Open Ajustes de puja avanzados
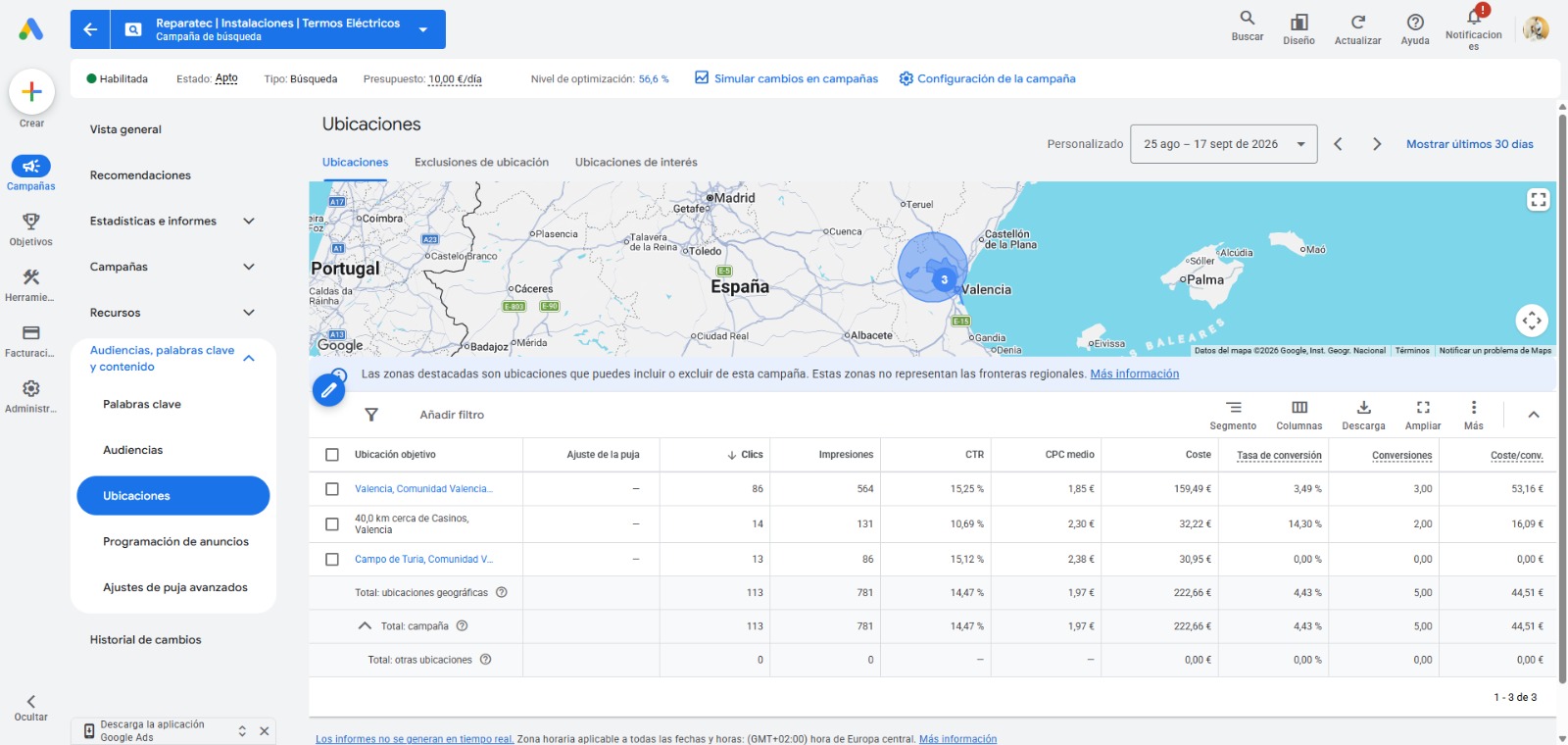This screenshot has width=1568, height=745. click(175, 588)
